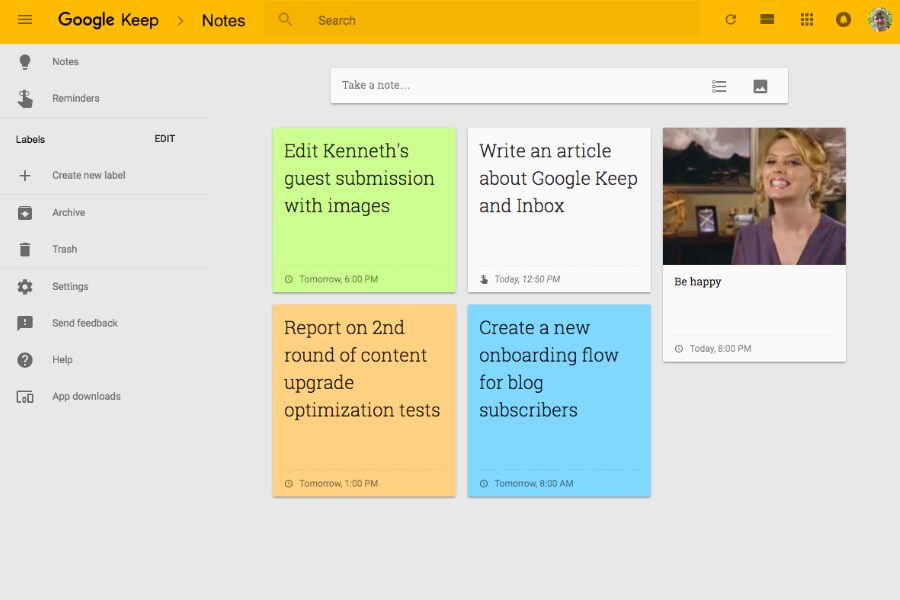Open Settings from the sidebar
900x600 pixels.
70,287
